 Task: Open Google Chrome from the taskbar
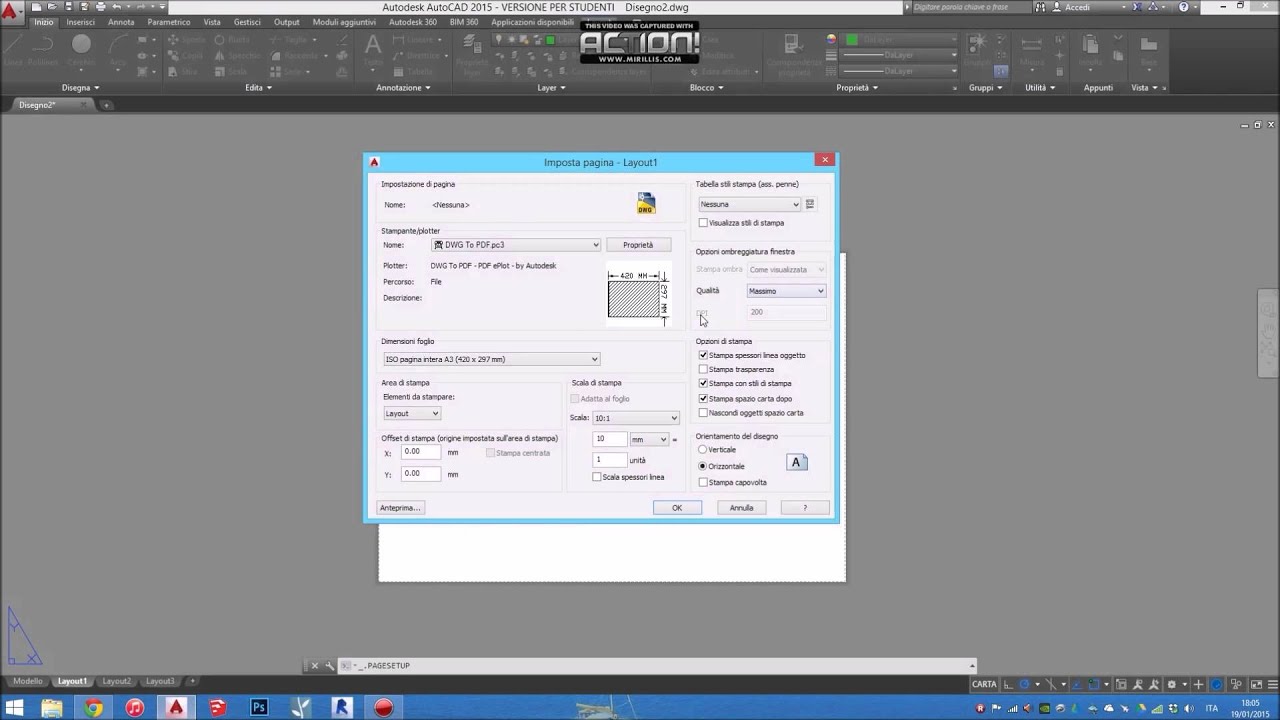point(93,708)
